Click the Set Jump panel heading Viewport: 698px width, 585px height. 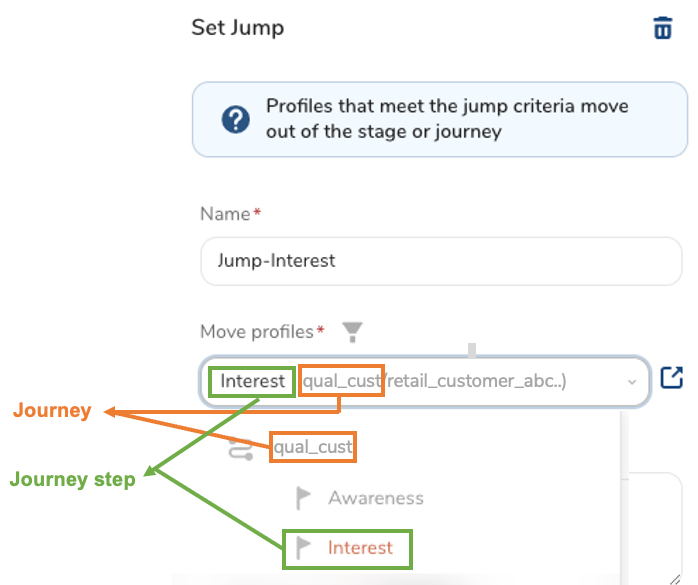pyautogui.click(x=238, y=28)
